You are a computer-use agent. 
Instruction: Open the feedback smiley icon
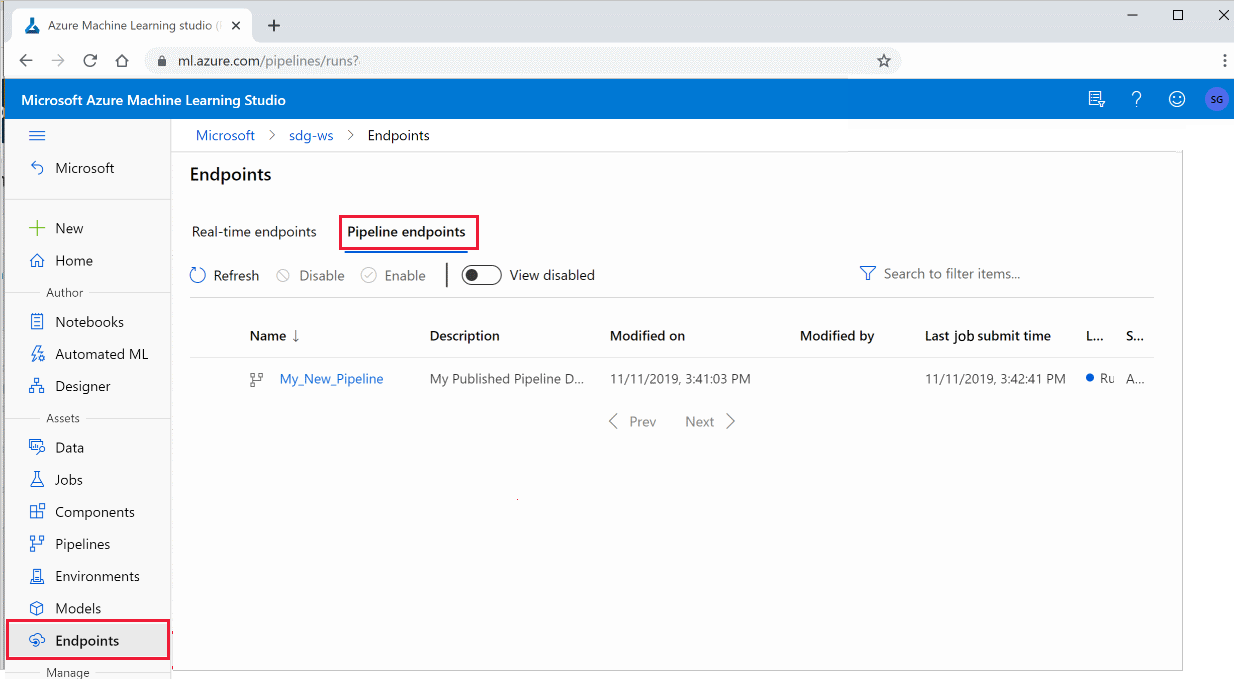click(x=1177, y=99)
